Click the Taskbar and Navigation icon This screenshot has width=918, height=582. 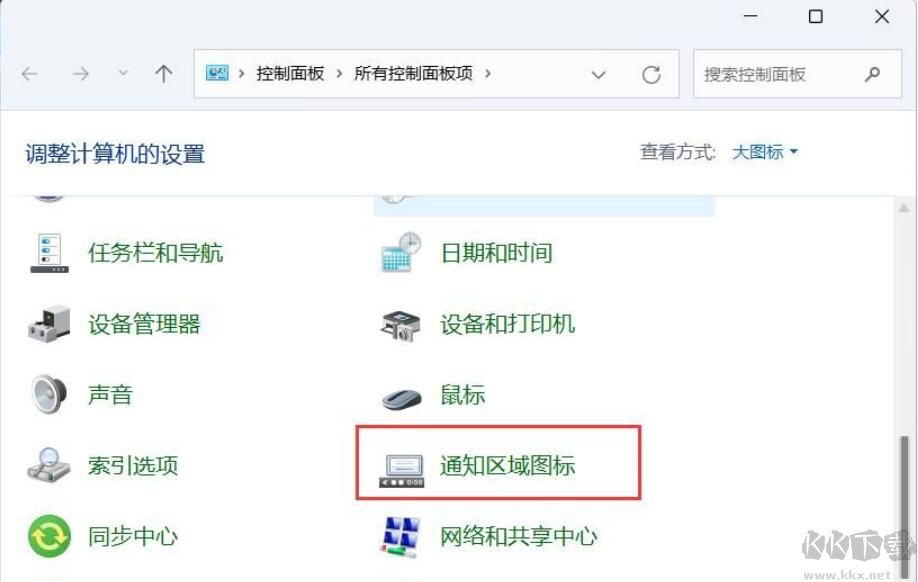[x=48, y=253]
